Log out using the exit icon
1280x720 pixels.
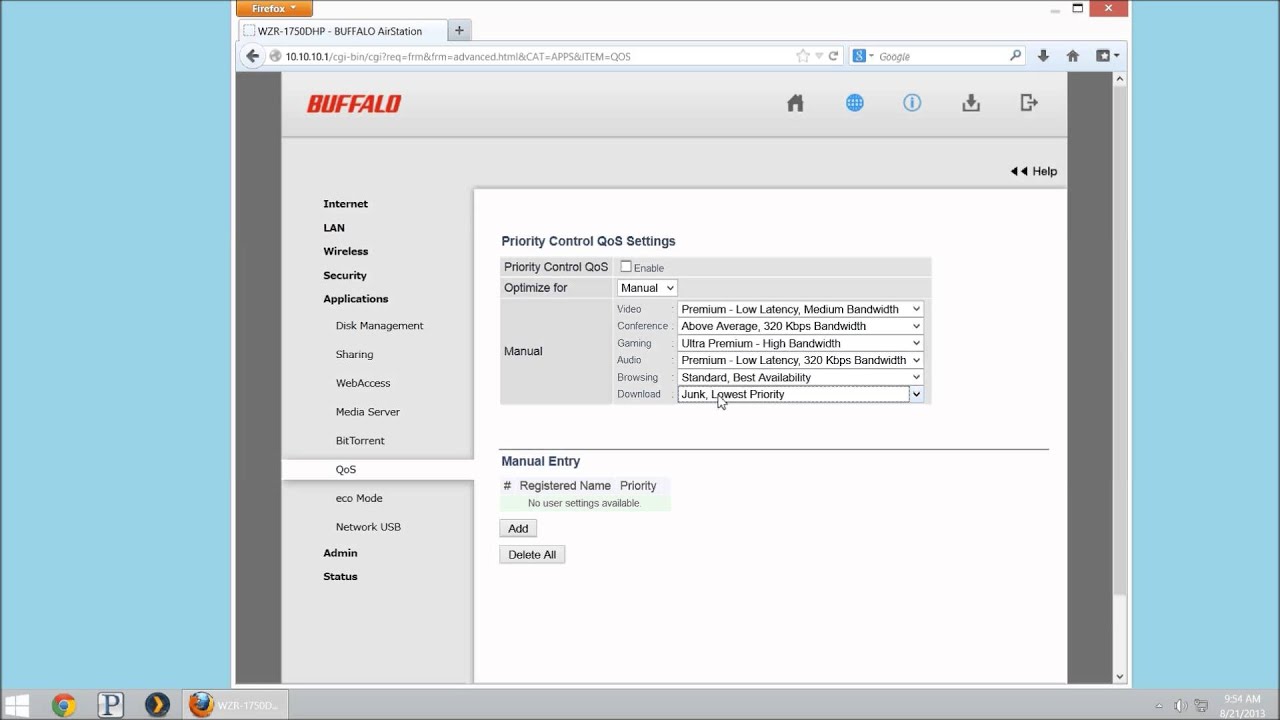(1029, 103)
